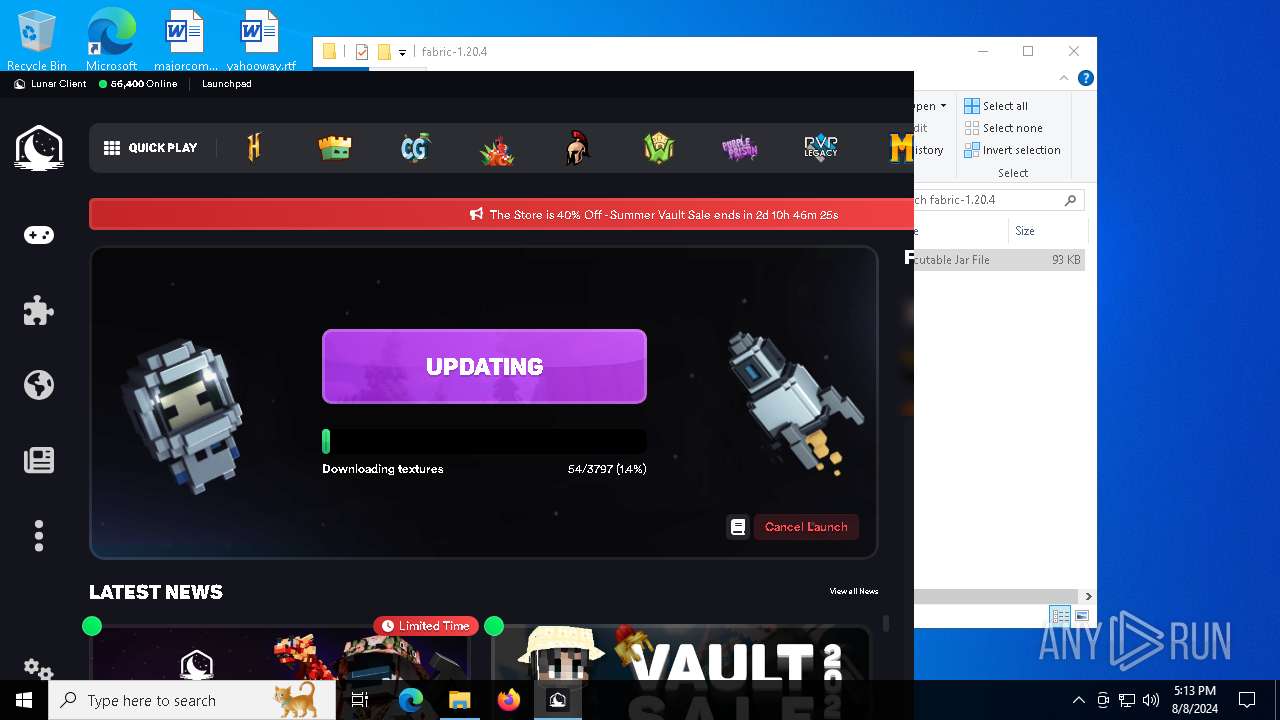Open Explorer Help question mark icon
Image resolution: width=1280 pixels, height=720 pixels.
click(x=1085, y=78)
